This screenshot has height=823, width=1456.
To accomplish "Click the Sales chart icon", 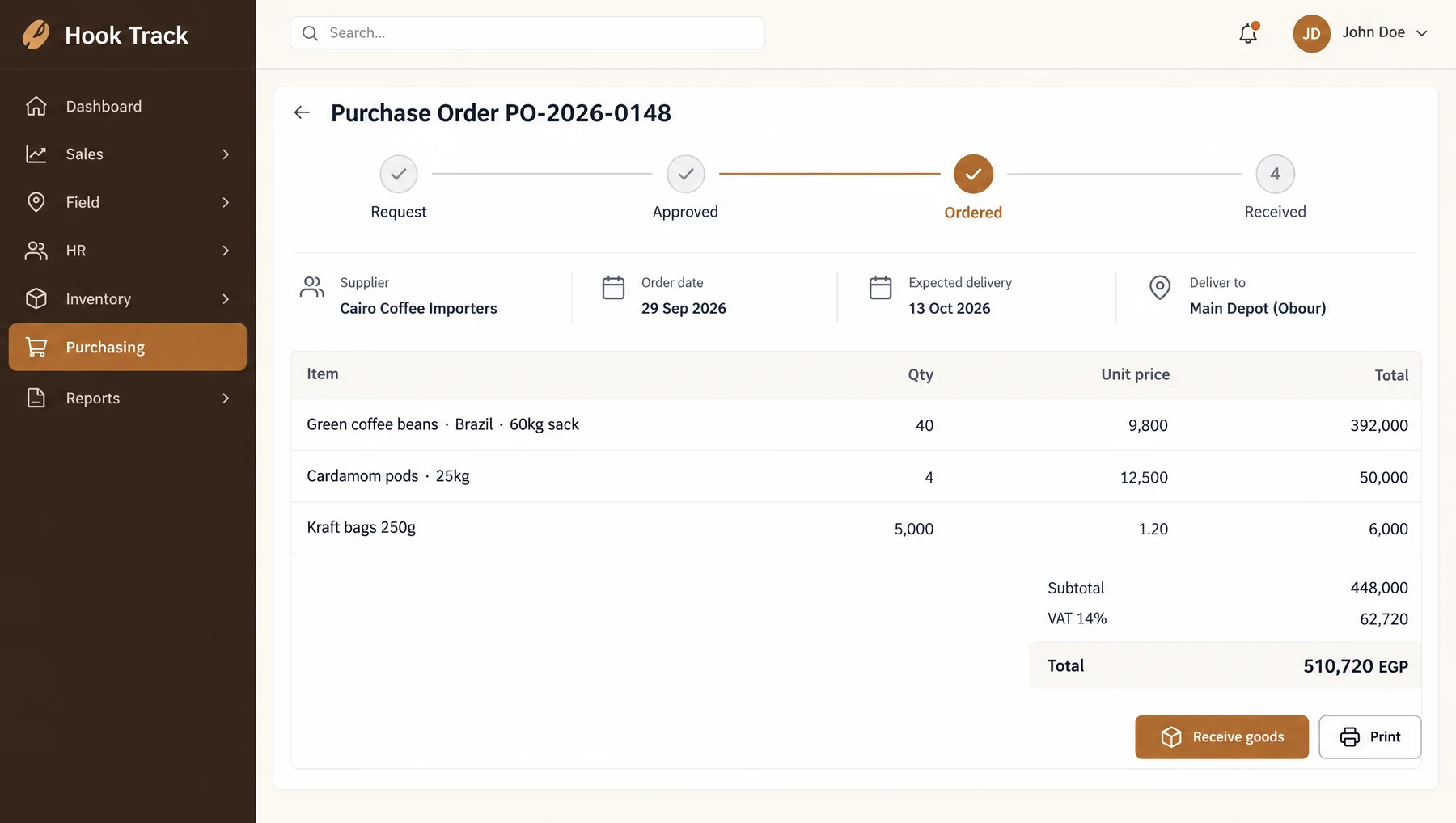I will click(x=36, y=154).
